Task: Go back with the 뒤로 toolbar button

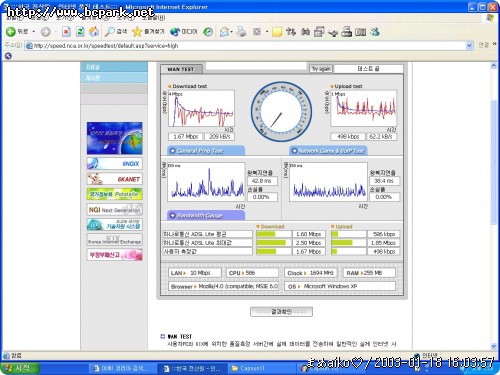Action: pyautogui.click(x=17, y=32)
